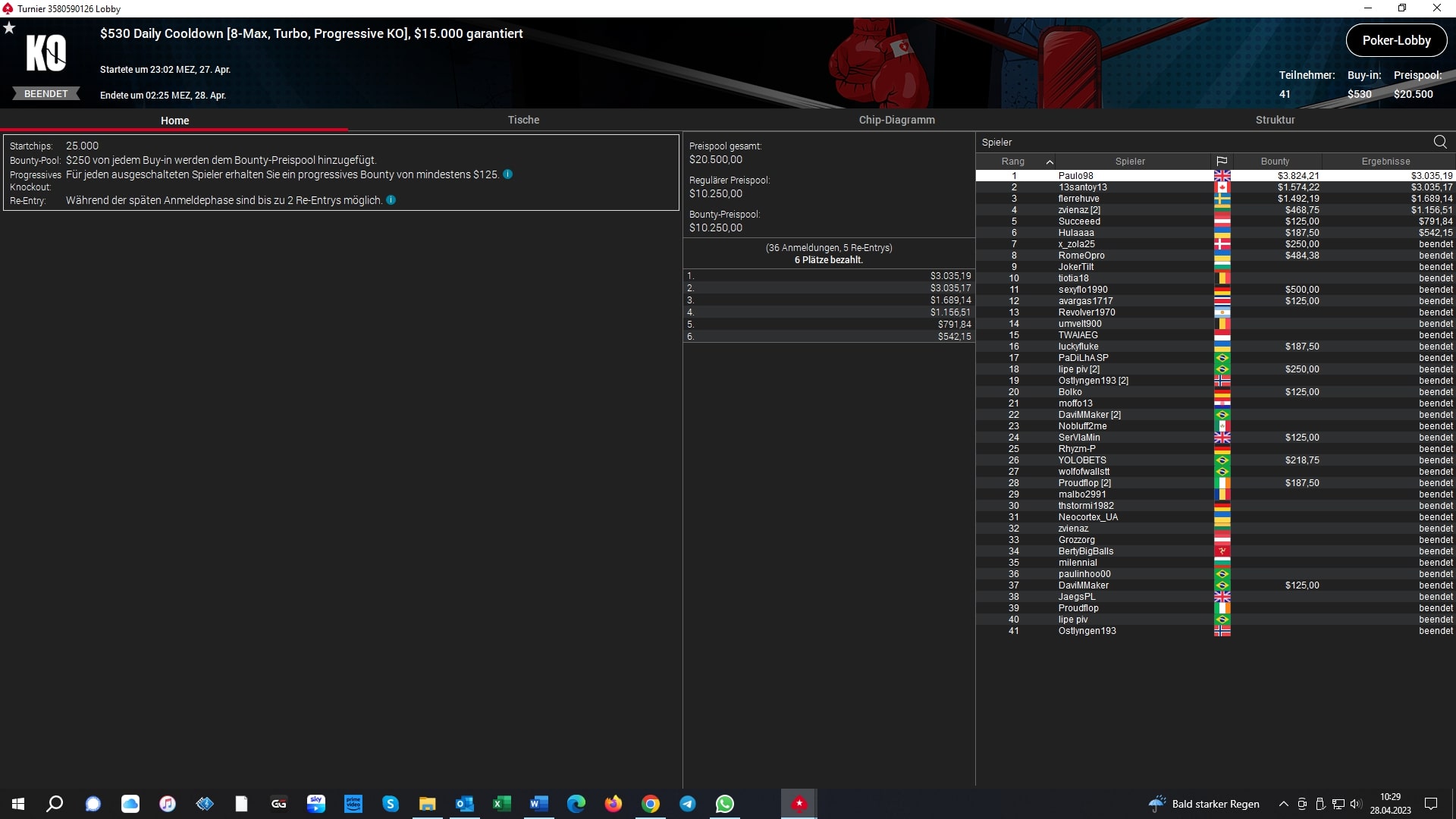The image size is (1456, 819).
Task: Show hidden system tray icons chevron
Action: pyautogui.click(x=1283, y=804)
